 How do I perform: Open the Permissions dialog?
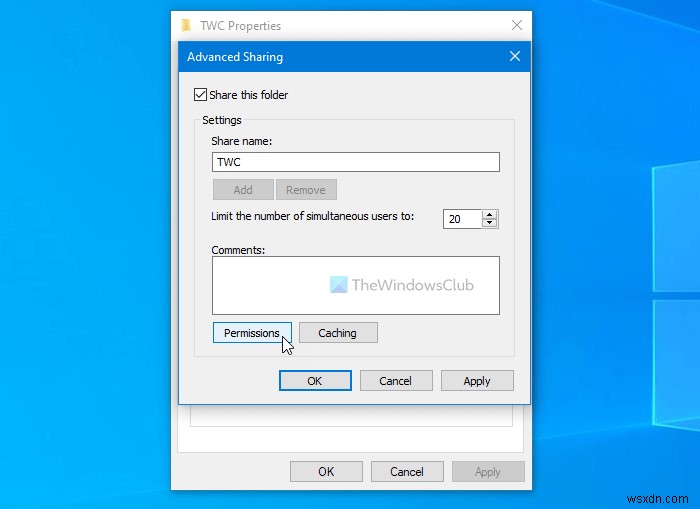tap(252, 333)
